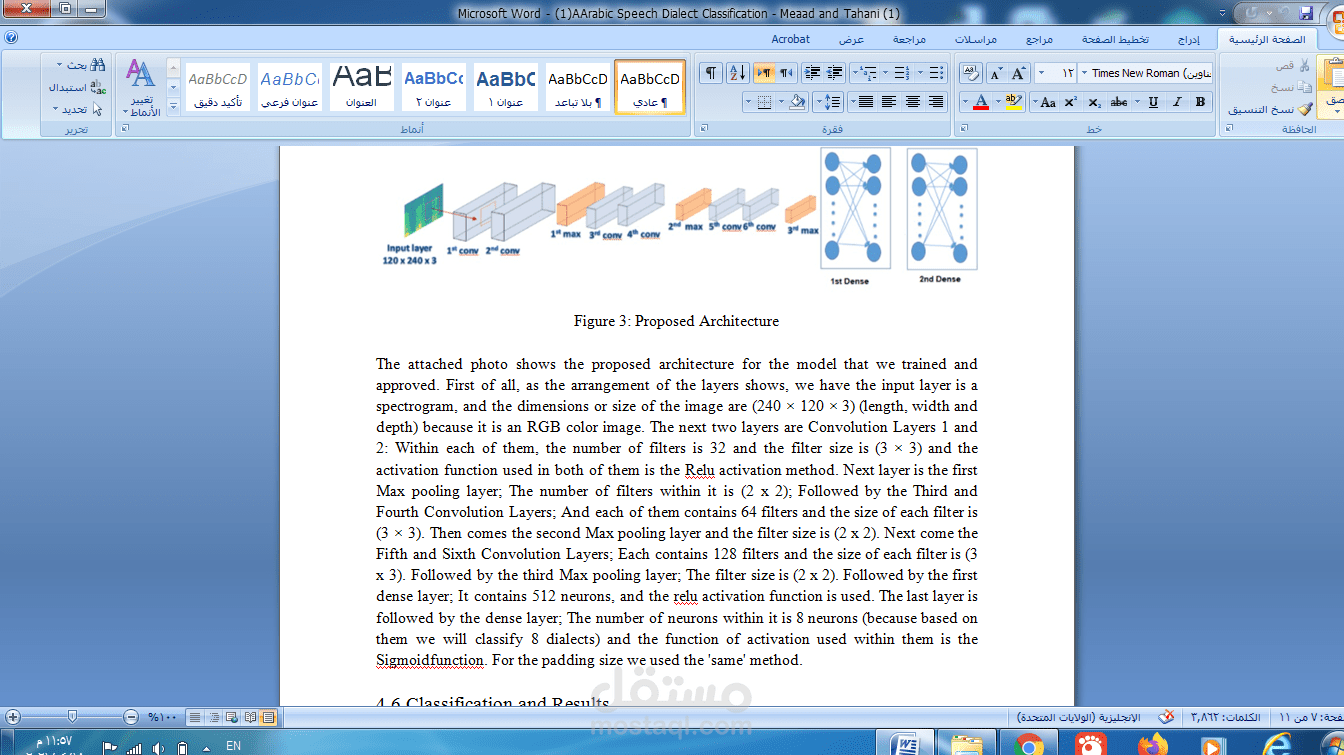This screenshot has height=755, width=1344.
Task: Click the zoom out minus button
Action: pyautogui.click(x=131, y=717)
